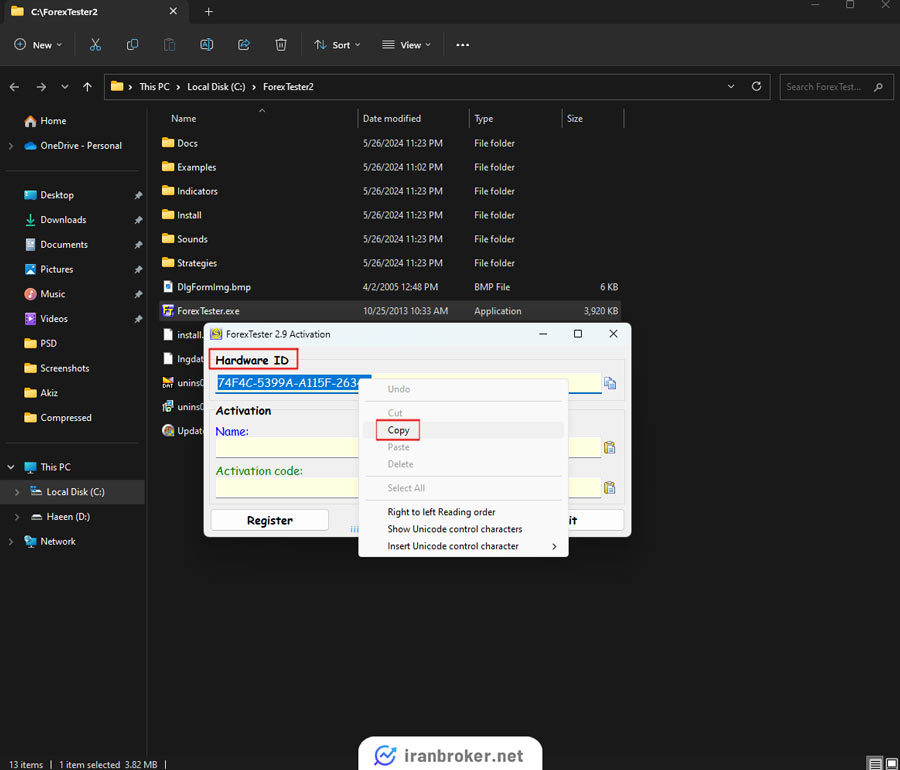The width and height of the screenshot is (900, 770).
Task: Select Screenshots folder in the sidebar
Action: [x=65, y=368]
